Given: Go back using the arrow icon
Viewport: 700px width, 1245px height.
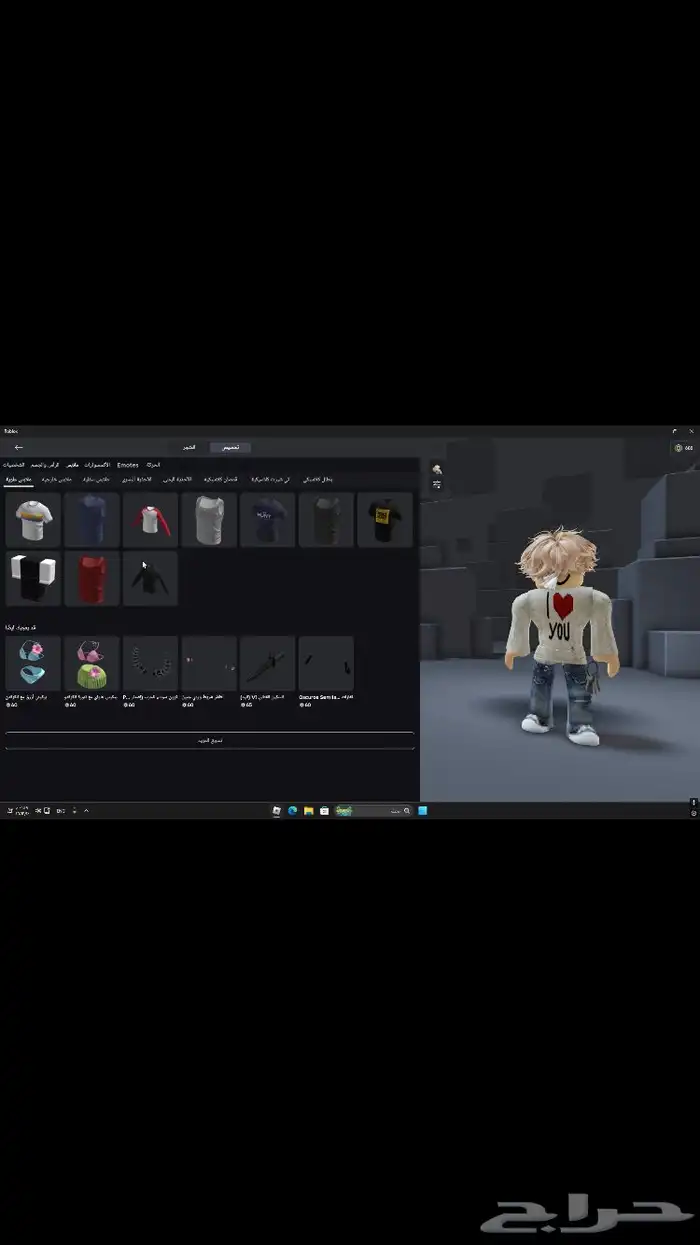Looking at the screenshot, I should pos(18,447).
